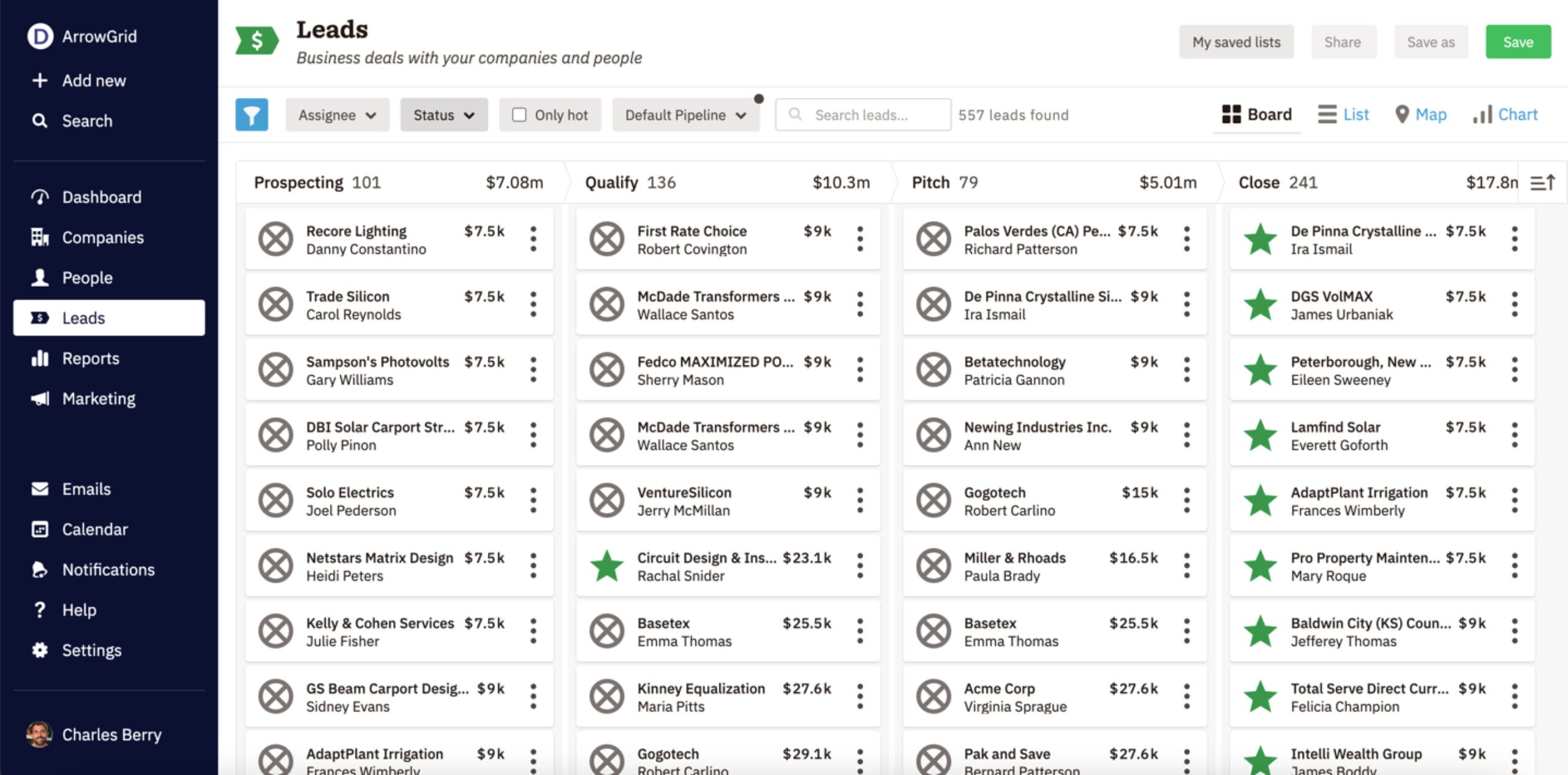The width and height of the screenshot is (1568, 775).
Task: Open the Emails section
Action: pyautogui.click(x=86, y=488)
